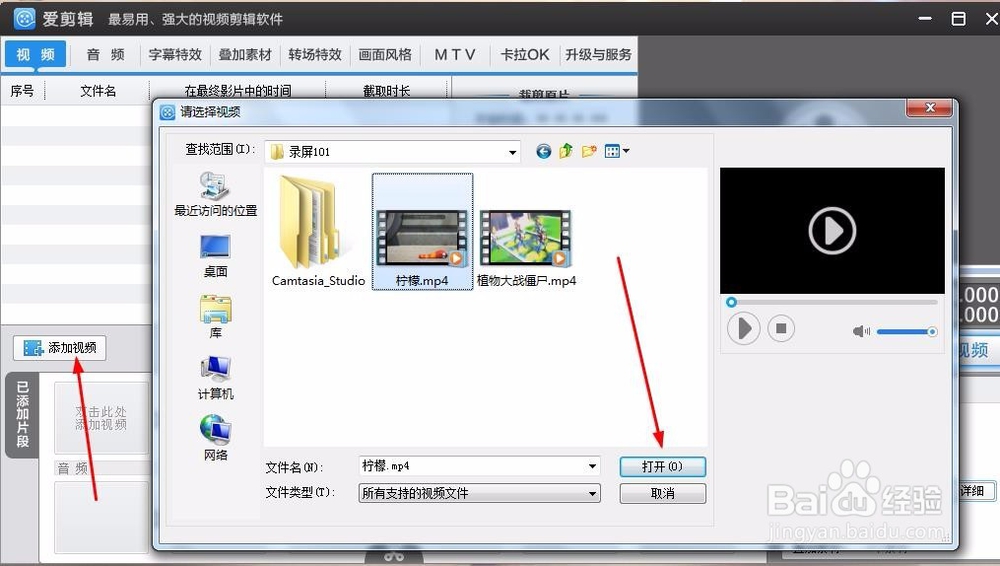Click the back navigation icon in dialog

(543, 151)
